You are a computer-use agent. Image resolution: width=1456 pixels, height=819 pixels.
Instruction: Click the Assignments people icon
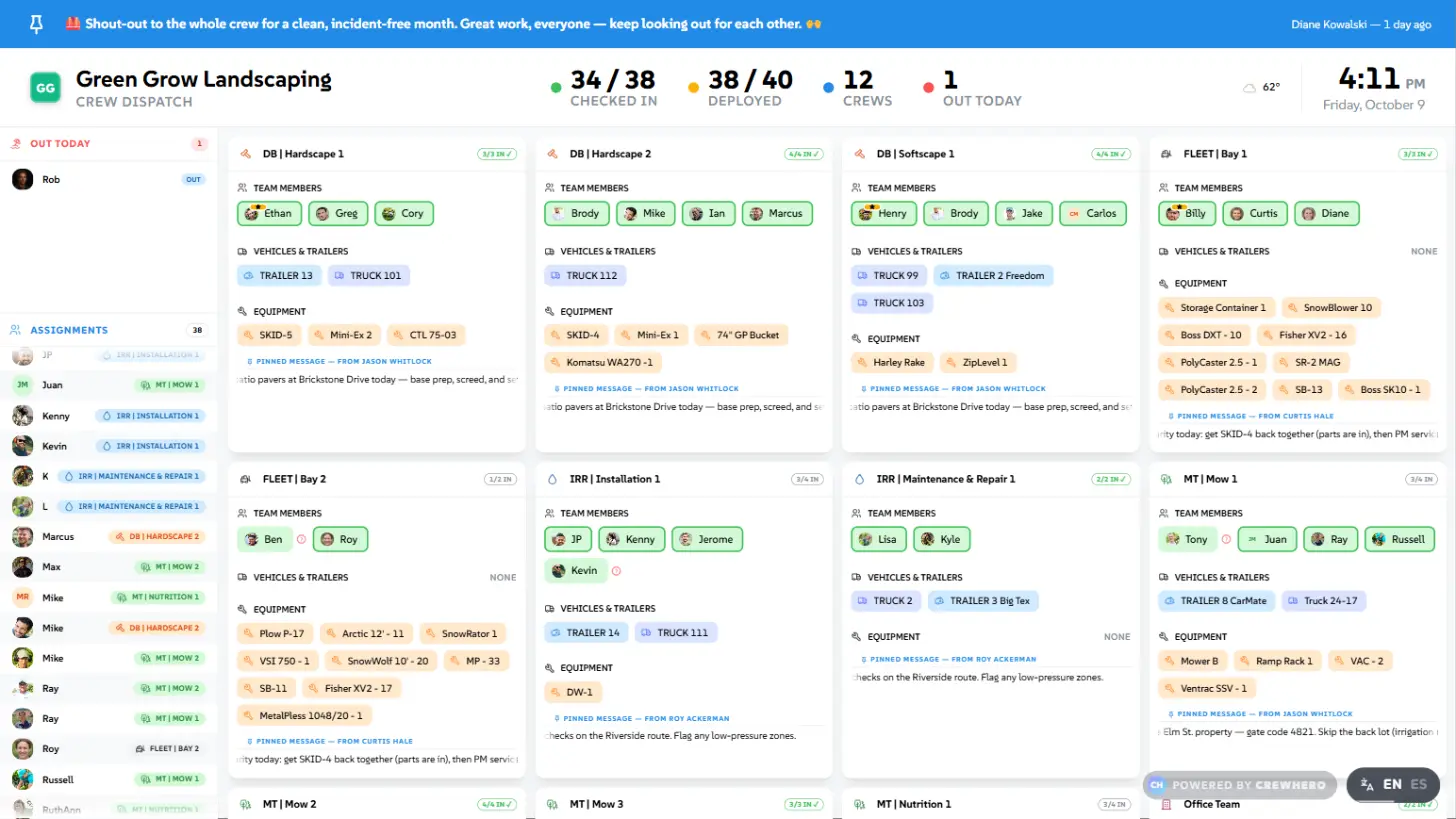pos(16,330)
